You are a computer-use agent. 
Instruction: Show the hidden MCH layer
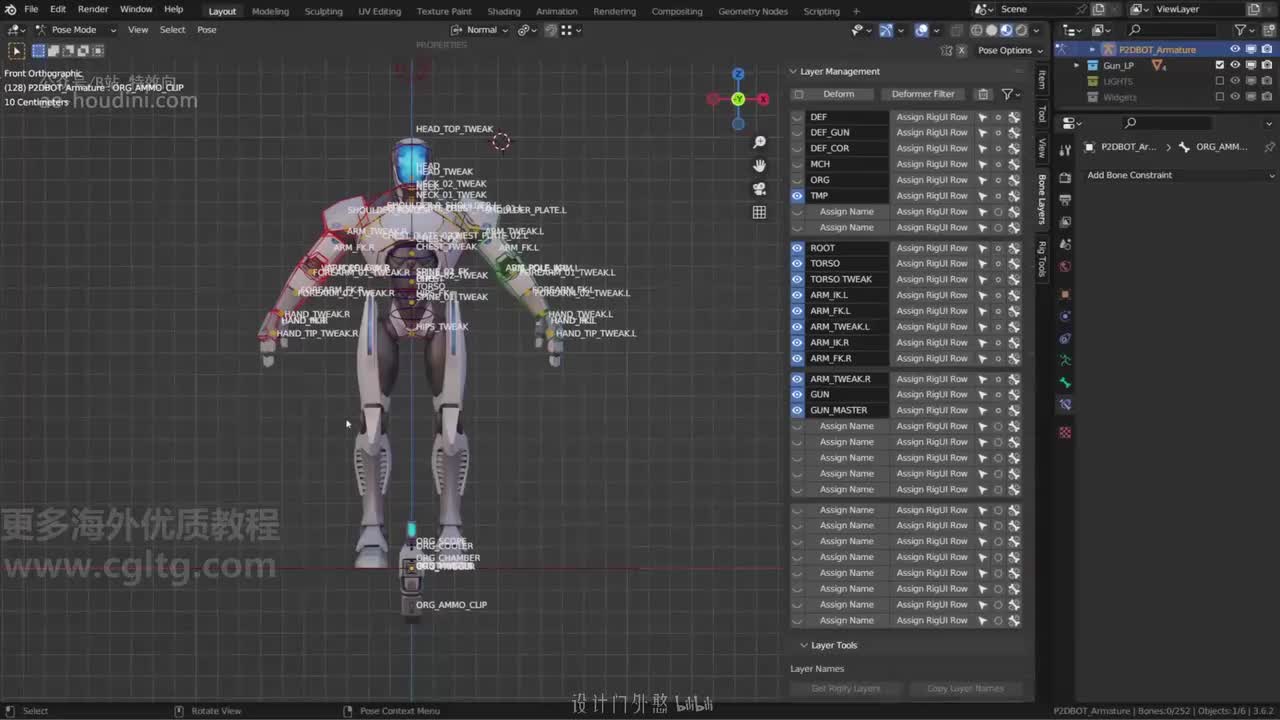[x=797, y=164]
